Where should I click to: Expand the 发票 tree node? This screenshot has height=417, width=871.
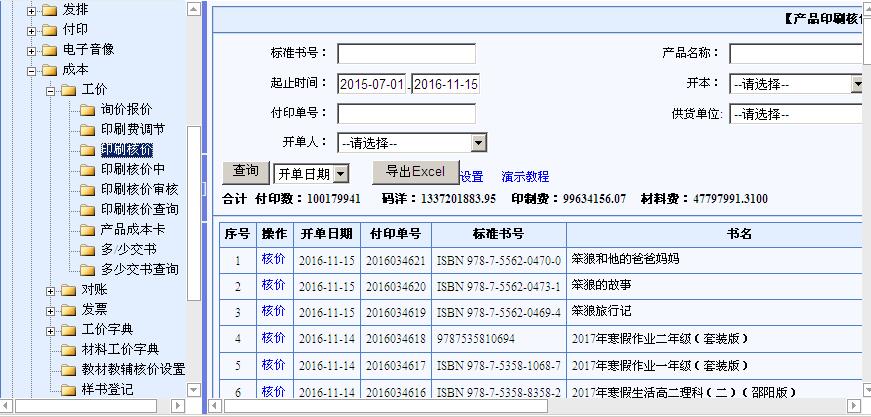click(x=51, y=310)
